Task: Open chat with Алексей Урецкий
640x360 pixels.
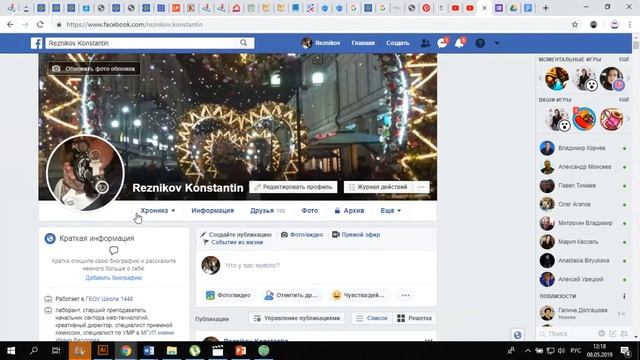Action: pos(583,279)
